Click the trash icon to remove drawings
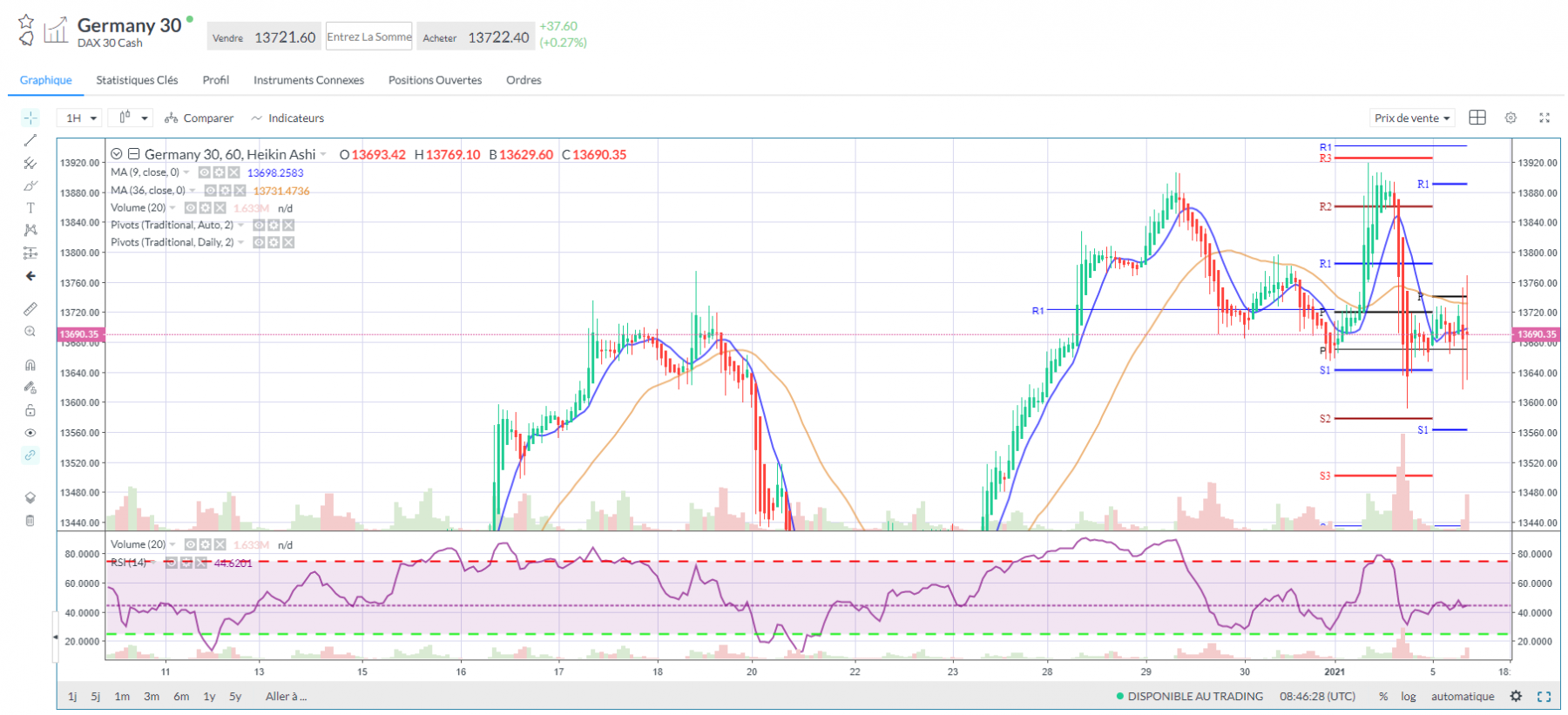Screen dimensions: 1568x715 pos(30,521)
